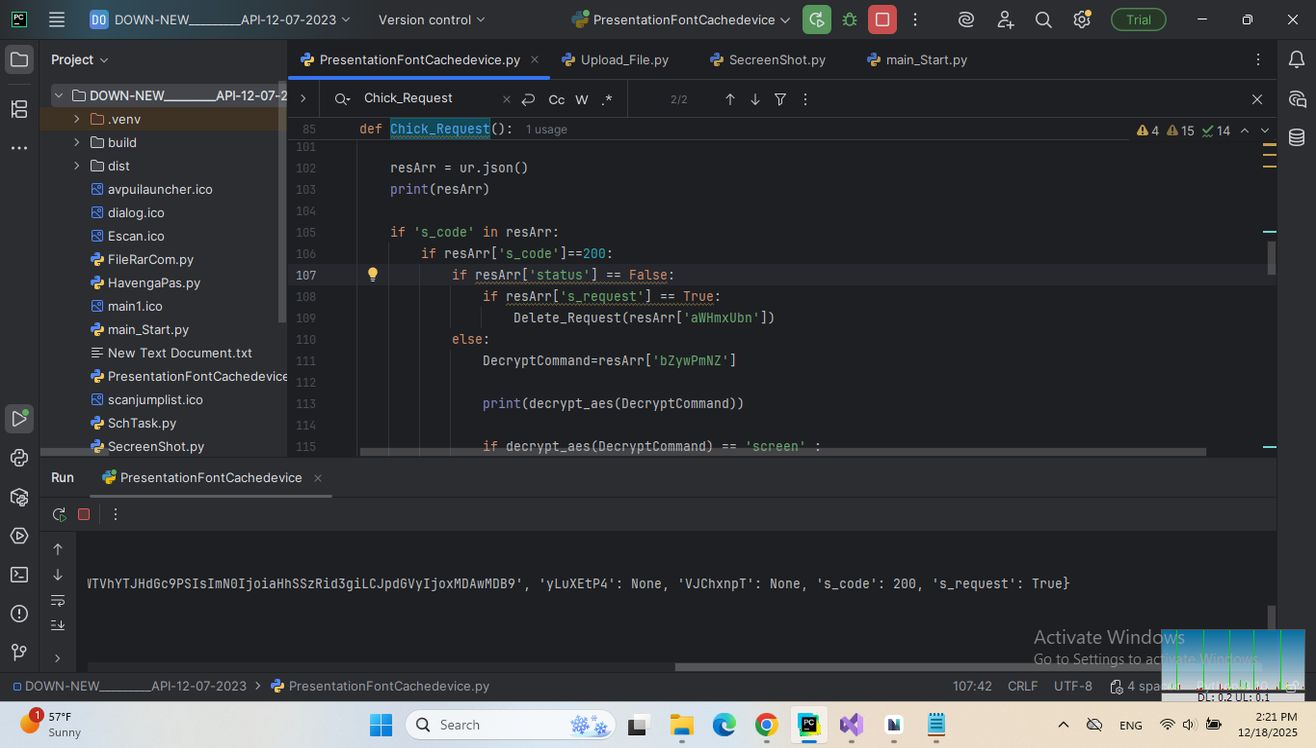Open Python Packages tool window icon

pyautogui.click(x=19, y=497)
